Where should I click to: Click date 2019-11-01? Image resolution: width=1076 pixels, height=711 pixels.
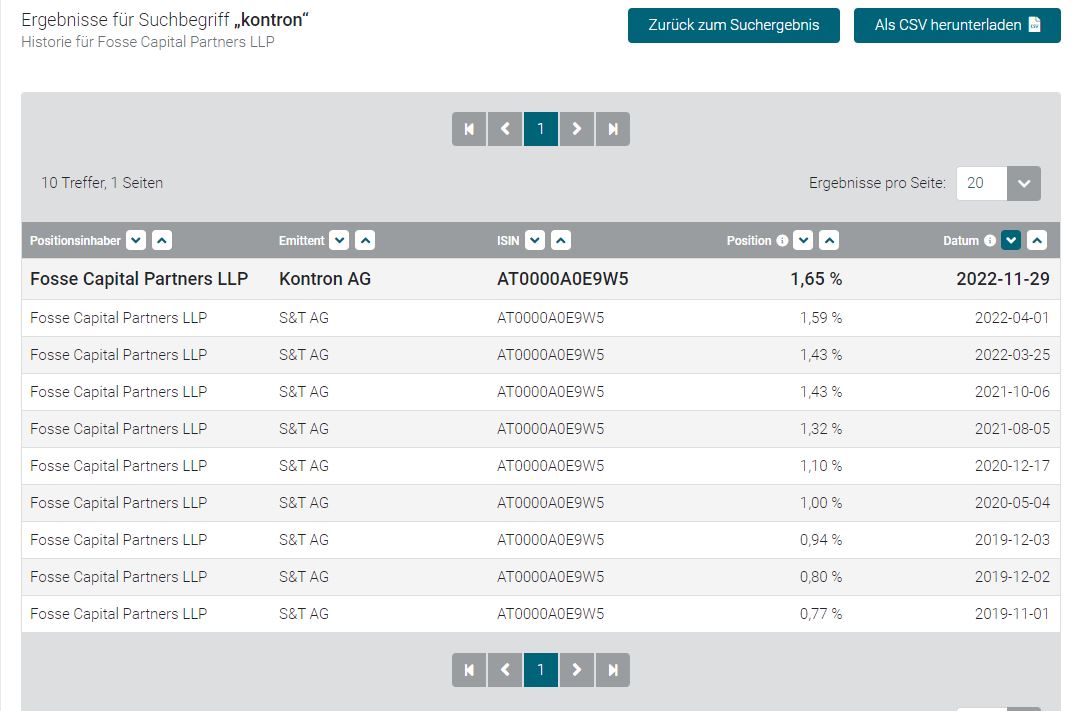click(1012, 614)
